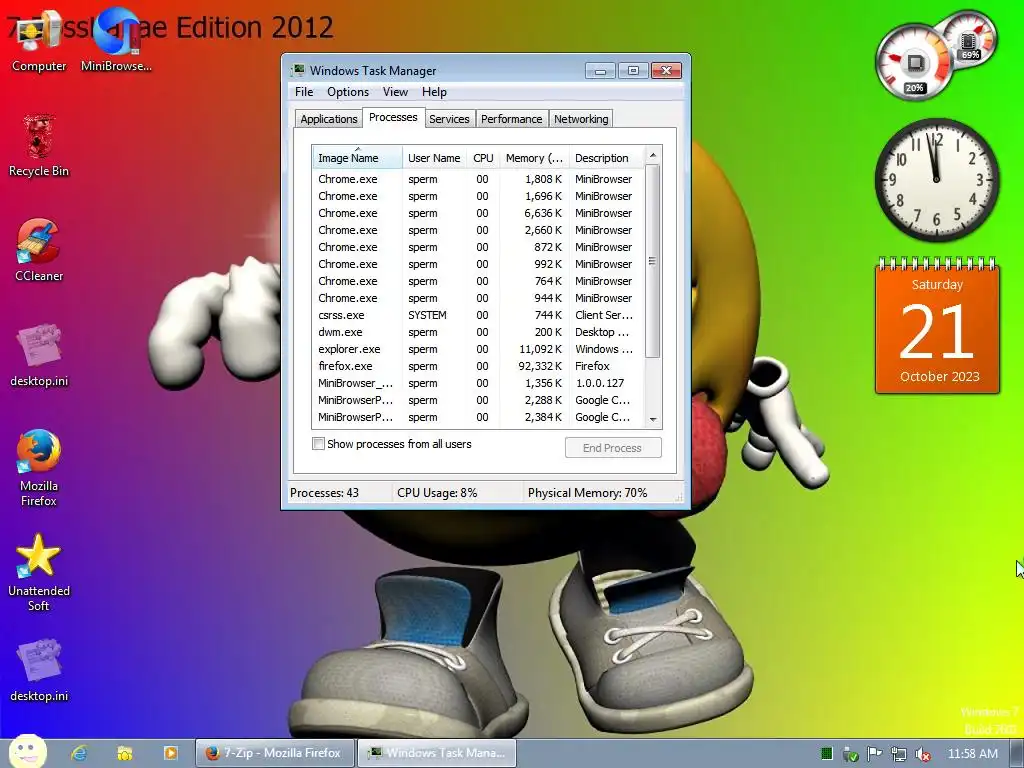Open the Computer desktop icon

click(x=39, y=40)
